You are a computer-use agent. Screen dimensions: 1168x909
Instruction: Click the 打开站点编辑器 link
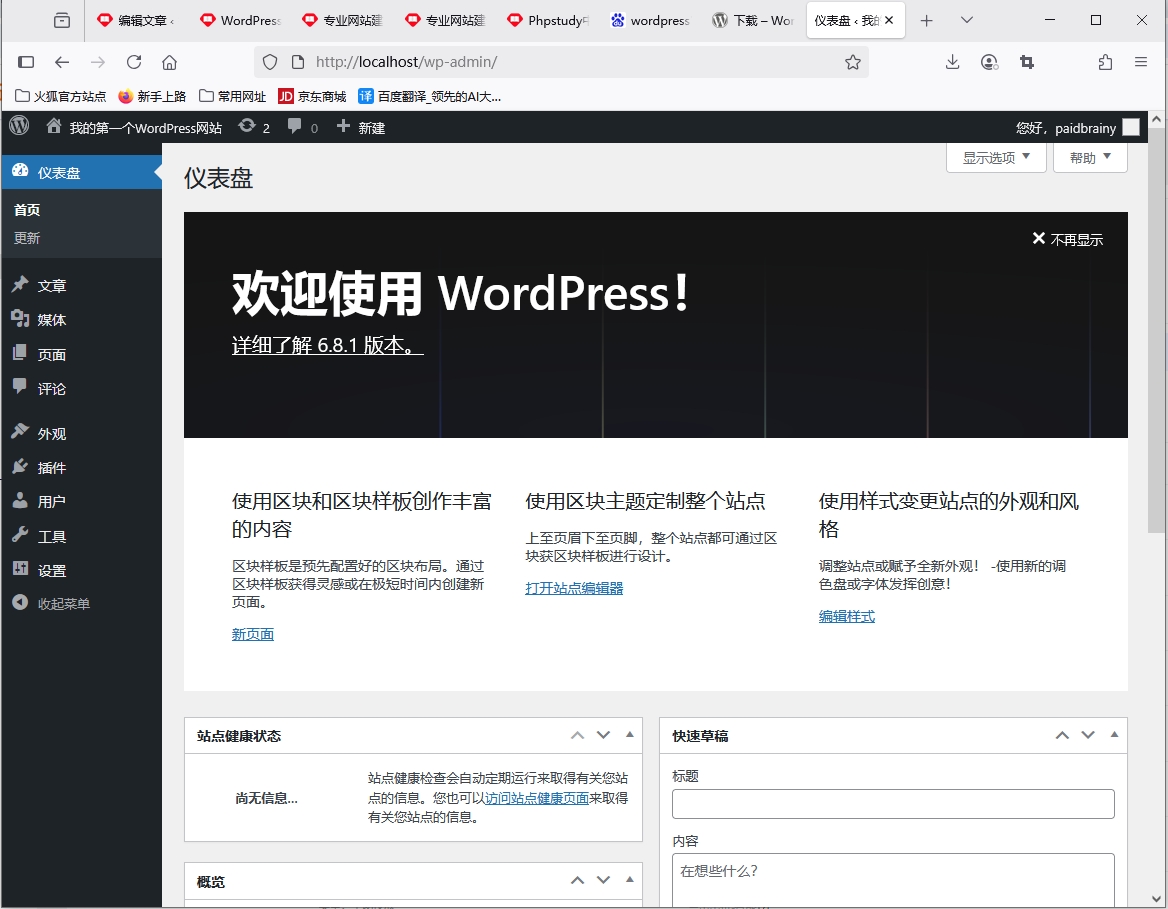pyautogui.click(x=574, y=588)
